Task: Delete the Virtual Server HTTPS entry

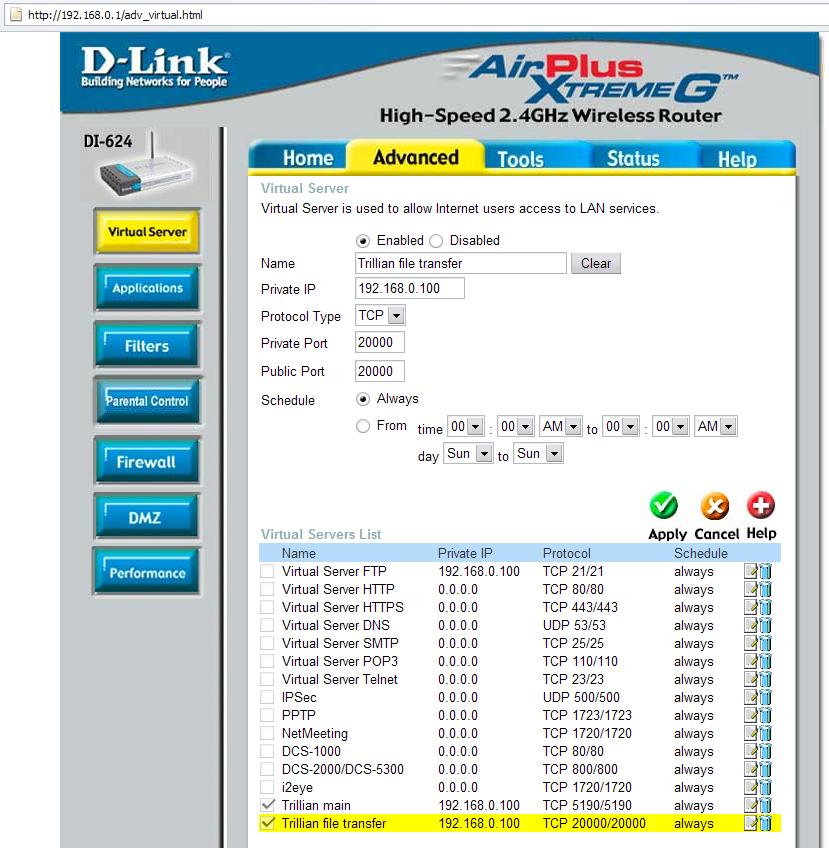Action: click(x=765, y=607)
